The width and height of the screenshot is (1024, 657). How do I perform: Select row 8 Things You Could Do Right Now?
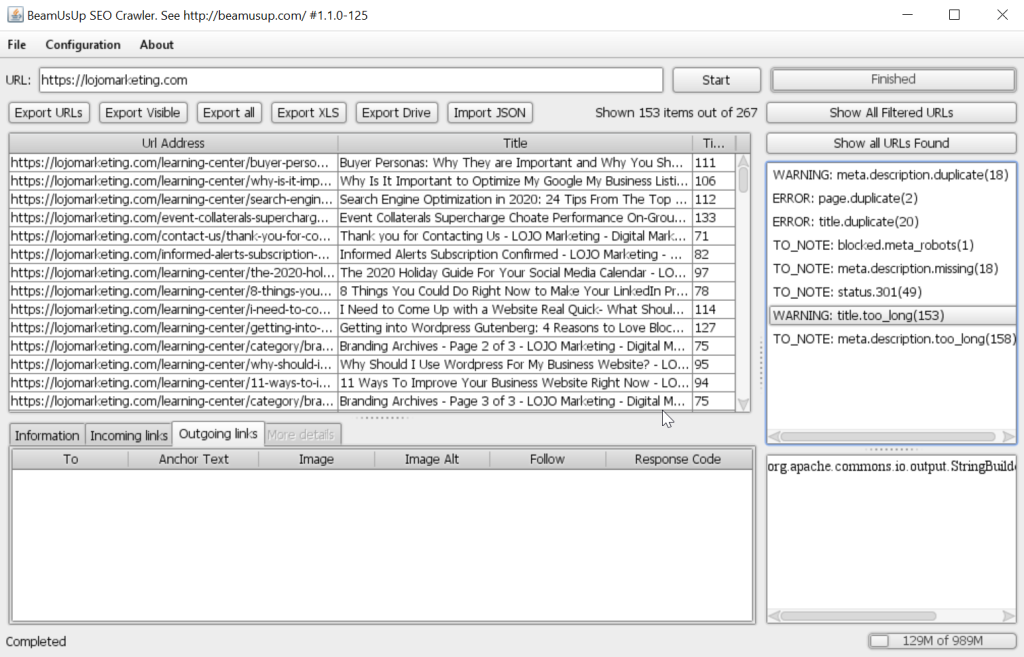click(372, 291)
